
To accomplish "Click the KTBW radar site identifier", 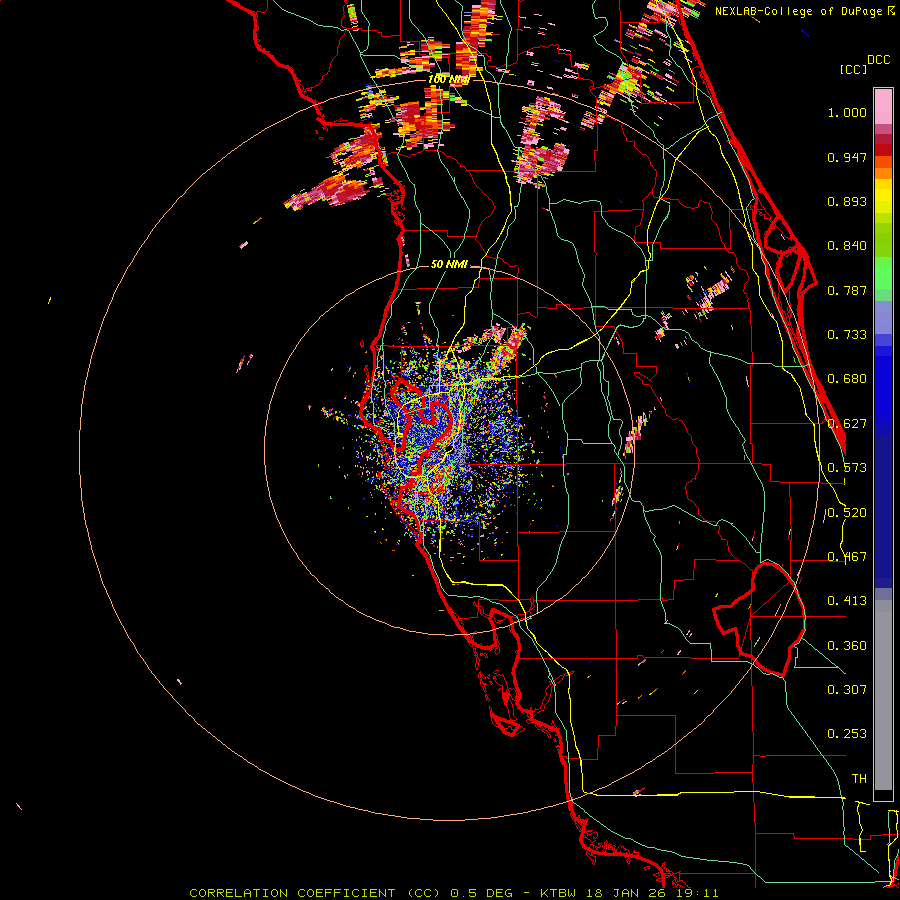I will click(559, 893).
